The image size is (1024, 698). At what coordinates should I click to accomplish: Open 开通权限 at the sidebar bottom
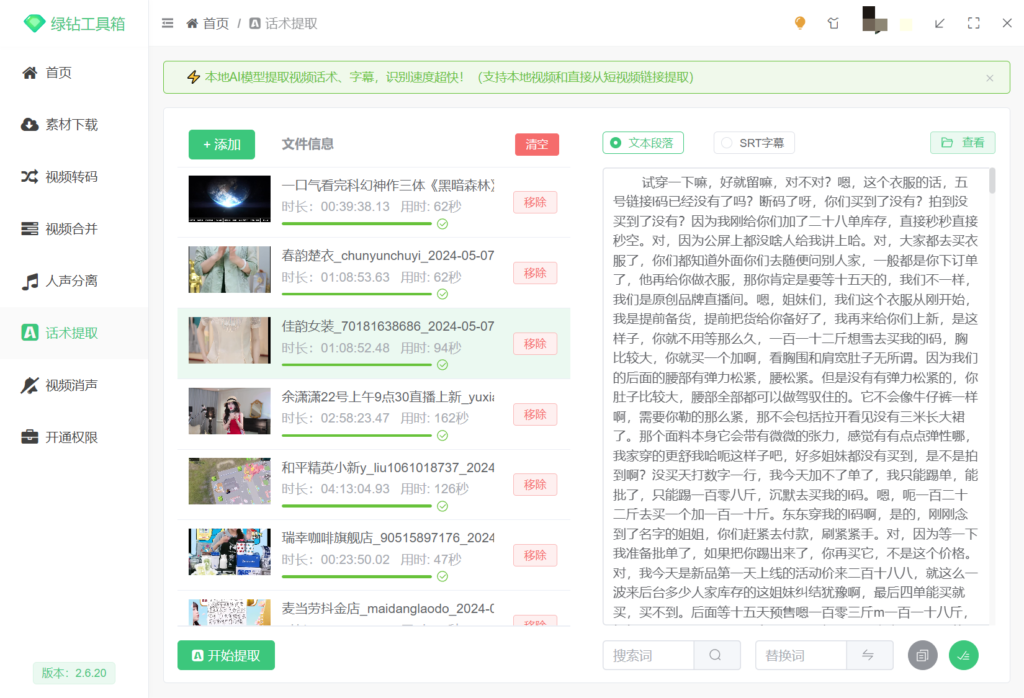pos(73,437)
